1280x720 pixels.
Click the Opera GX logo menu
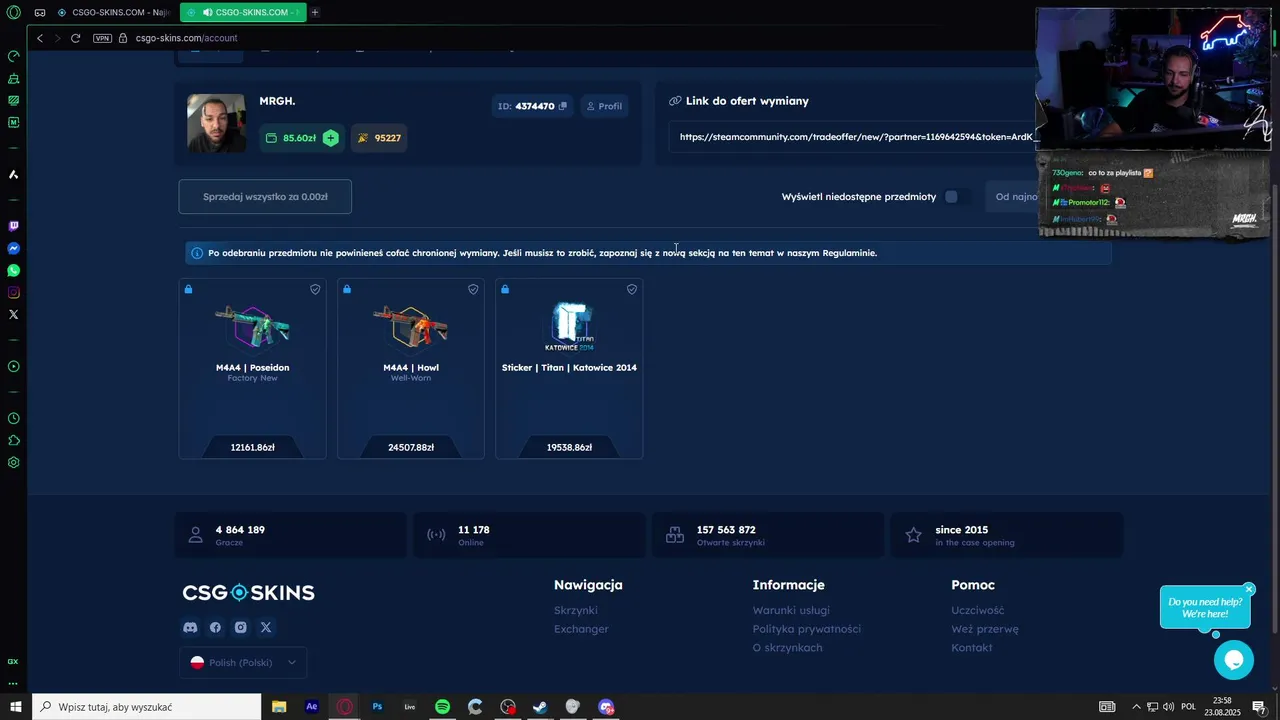click(x=13, y=13)
